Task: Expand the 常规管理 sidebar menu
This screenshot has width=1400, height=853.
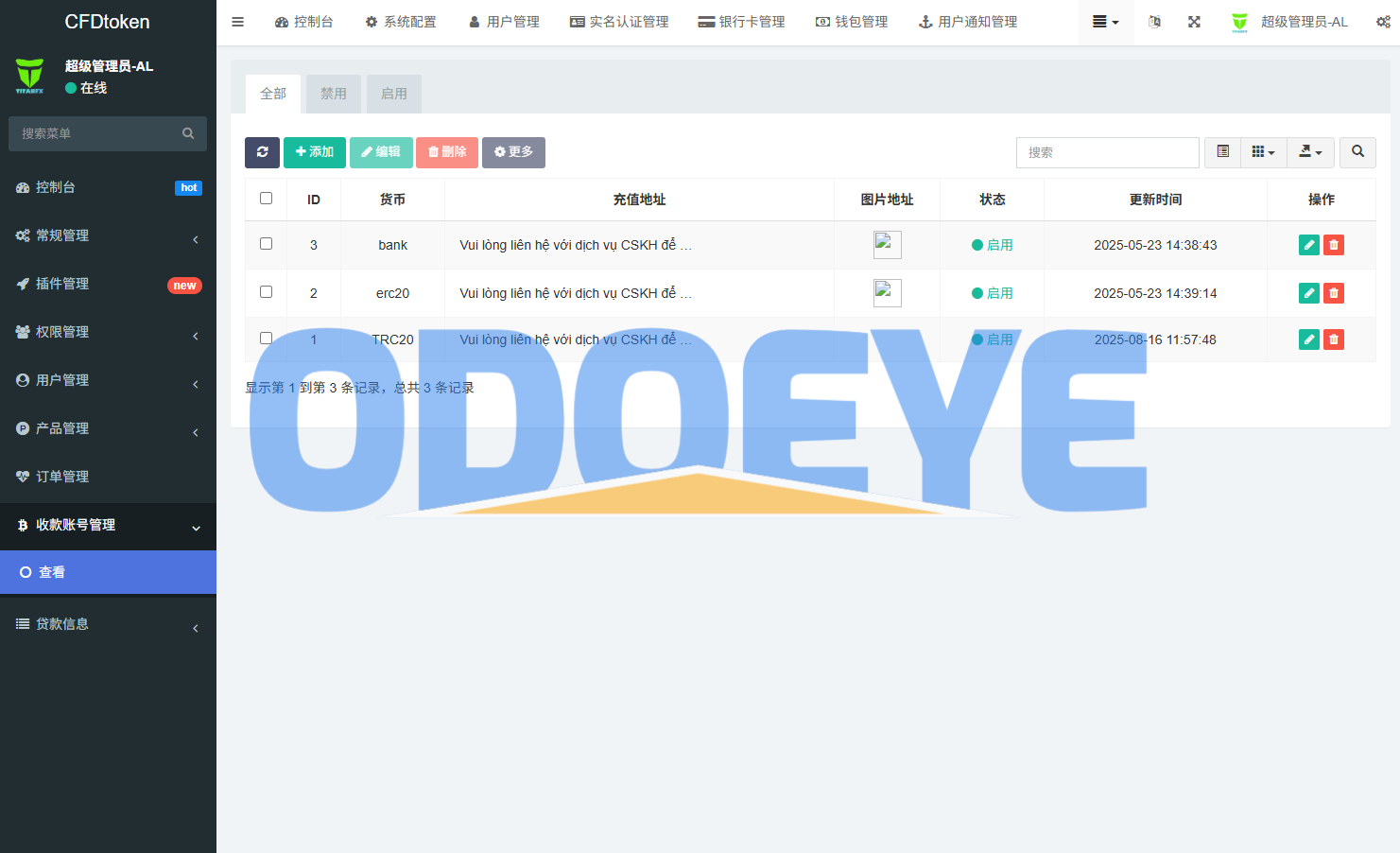Action: (x=108, y=235)
